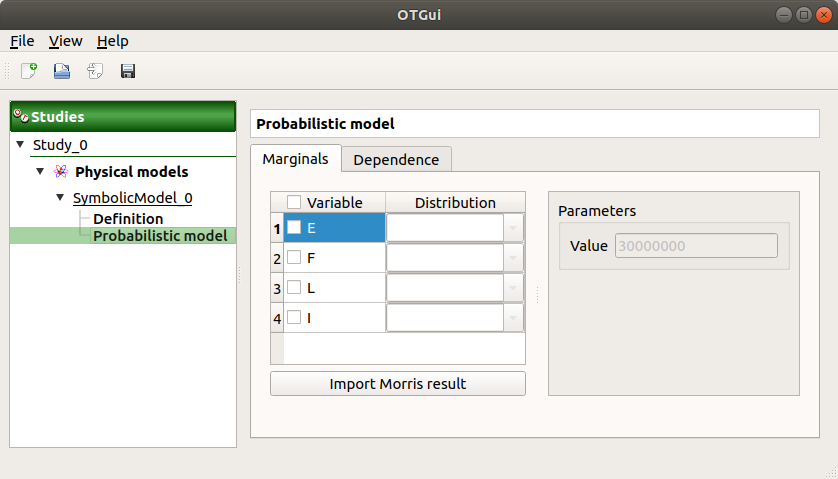
Task: Select SymbolicModel_0 in the tree
Action: 133,198
